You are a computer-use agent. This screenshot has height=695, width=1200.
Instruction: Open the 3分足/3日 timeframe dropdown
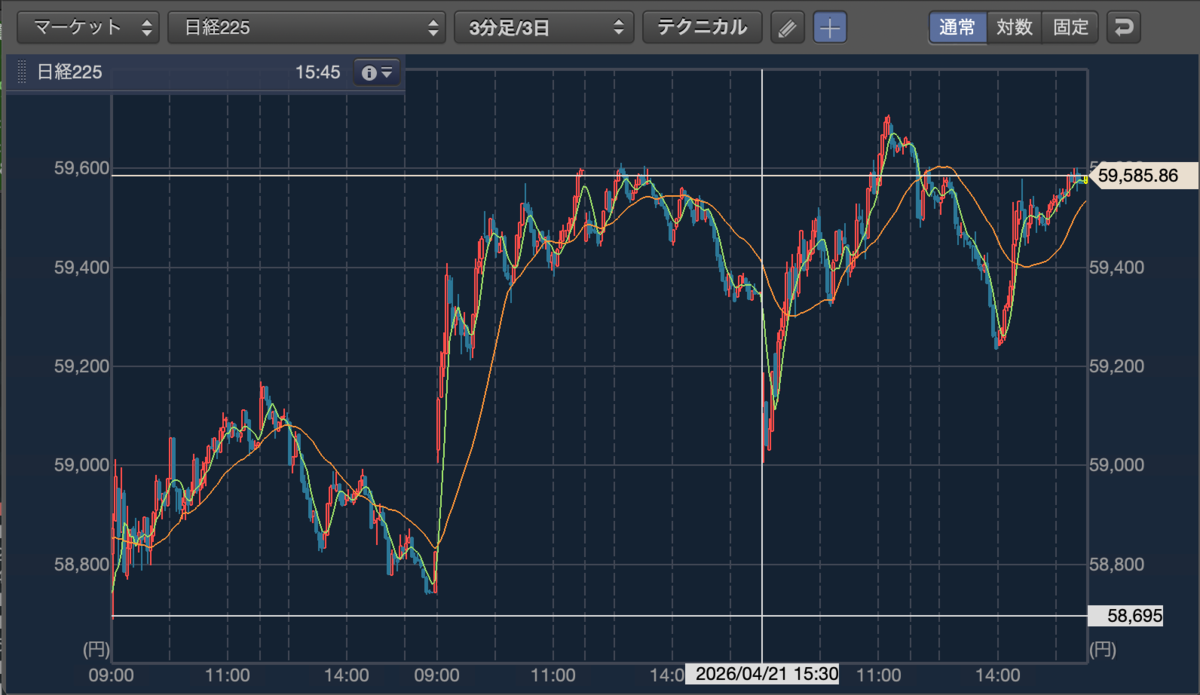(544, 27)
